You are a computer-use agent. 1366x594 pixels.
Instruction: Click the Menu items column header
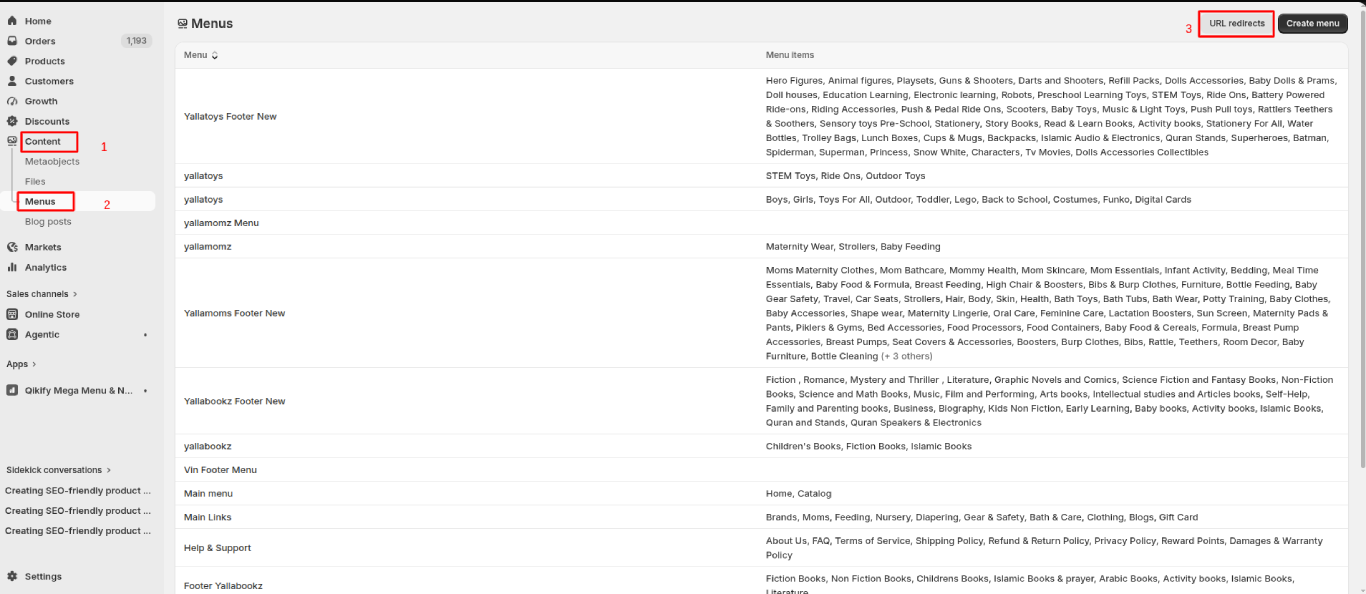(x=789, y=55)
